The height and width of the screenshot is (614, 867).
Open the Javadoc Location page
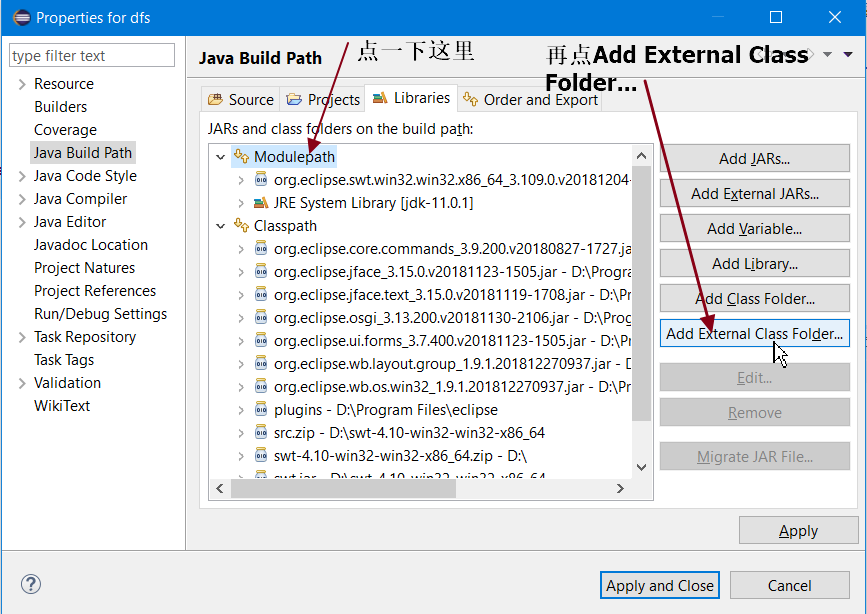point(91,245)
